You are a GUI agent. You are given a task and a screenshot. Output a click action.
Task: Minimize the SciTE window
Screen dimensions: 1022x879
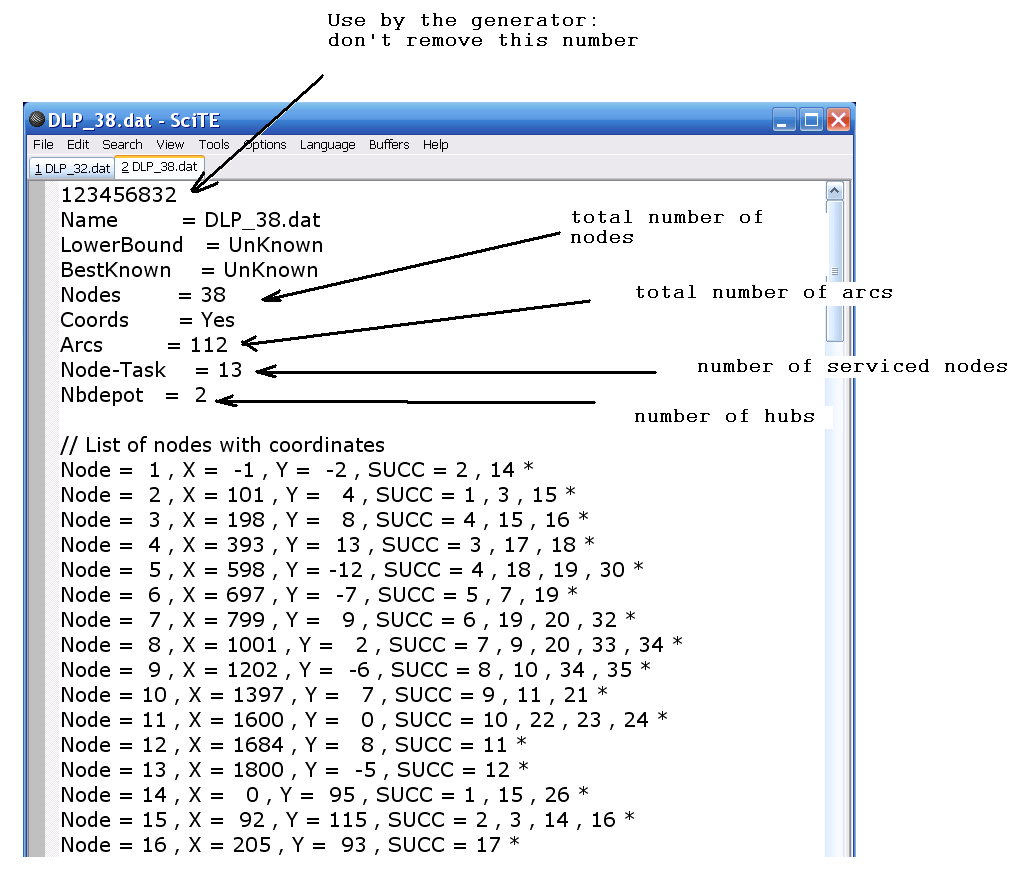(783, 120)
